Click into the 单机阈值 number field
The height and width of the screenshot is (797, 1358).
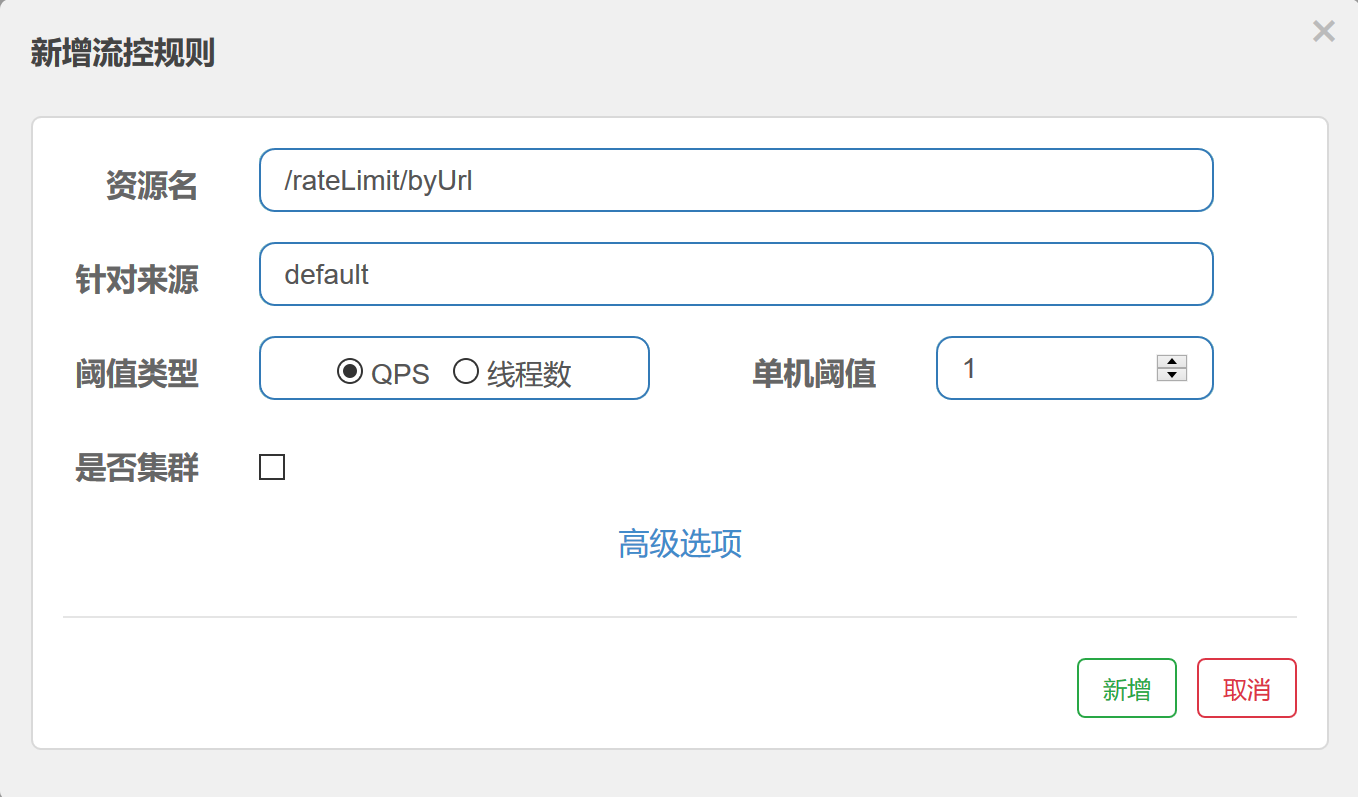click(x=1050, y=368)
